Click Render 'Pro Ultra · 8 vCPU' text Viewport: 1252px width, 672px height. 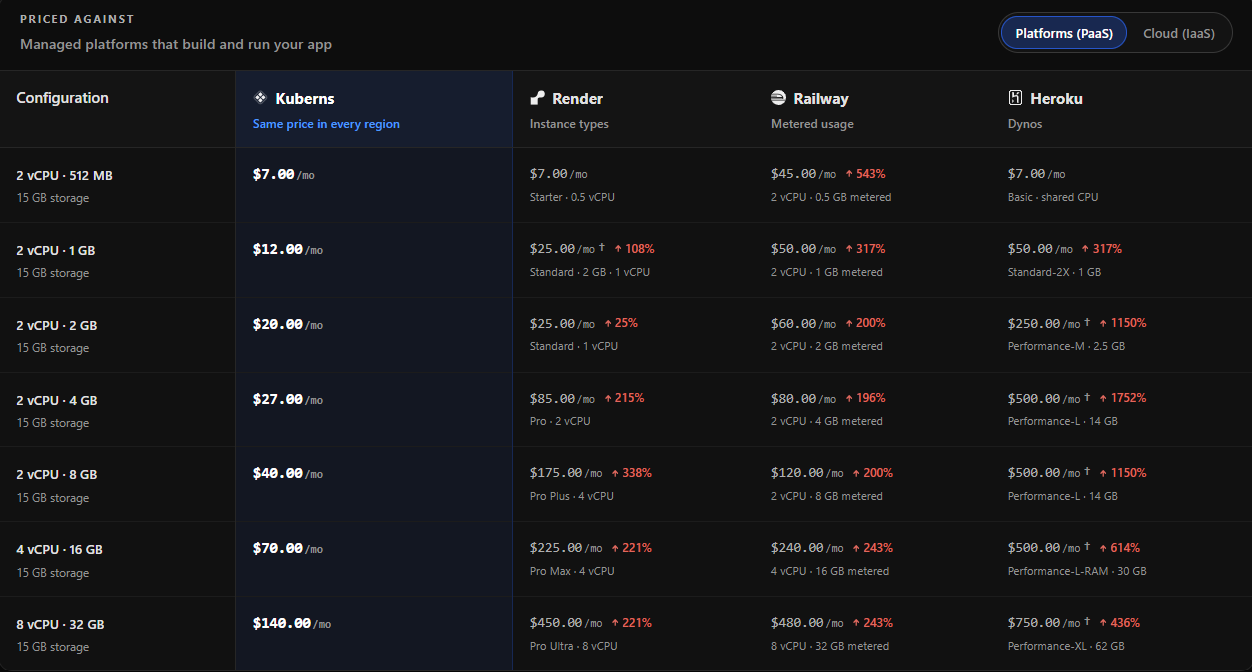[x=574, y=646]
